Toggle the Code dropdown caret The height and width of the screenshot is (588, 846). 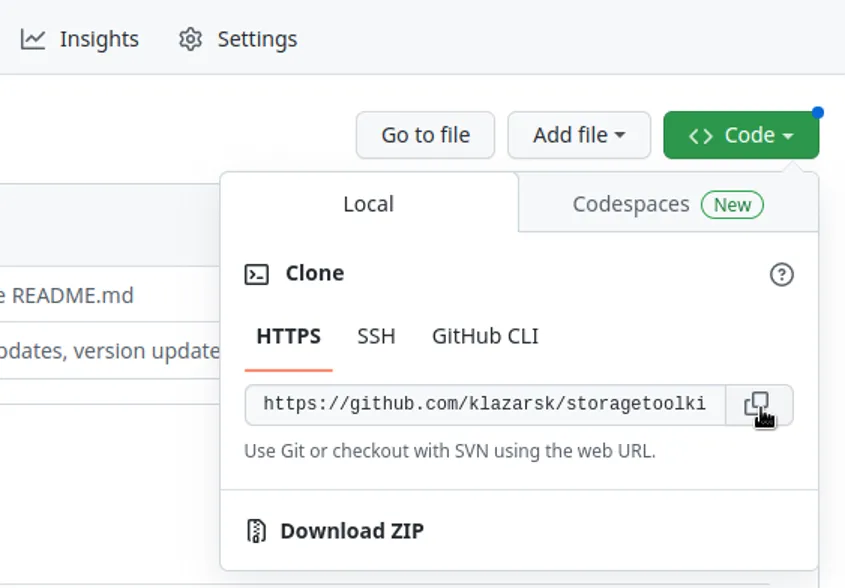tap(789, 136)
